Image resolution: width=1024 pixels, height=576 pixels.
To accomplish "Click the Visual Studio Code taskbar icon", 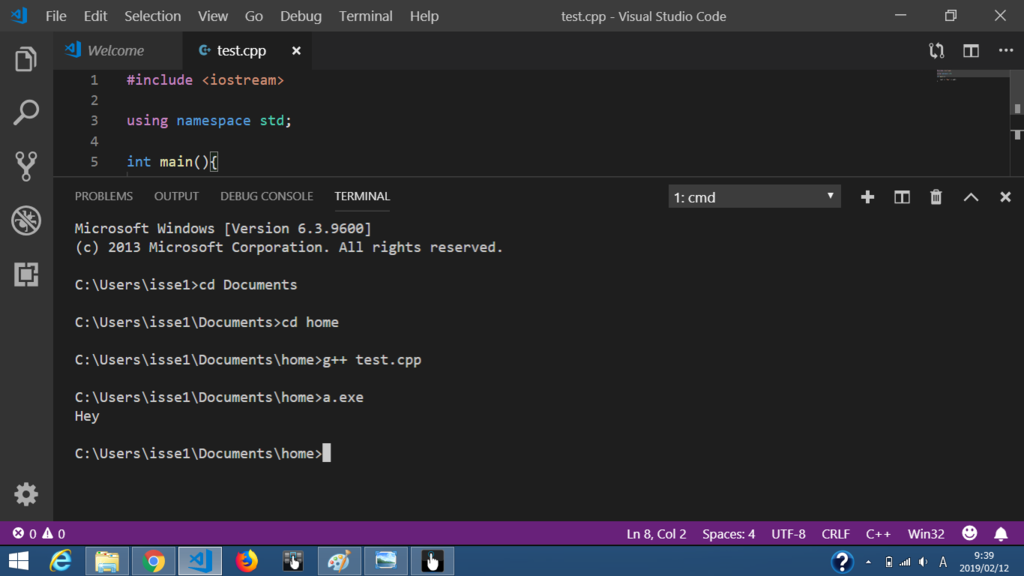I will click(200, 561).
